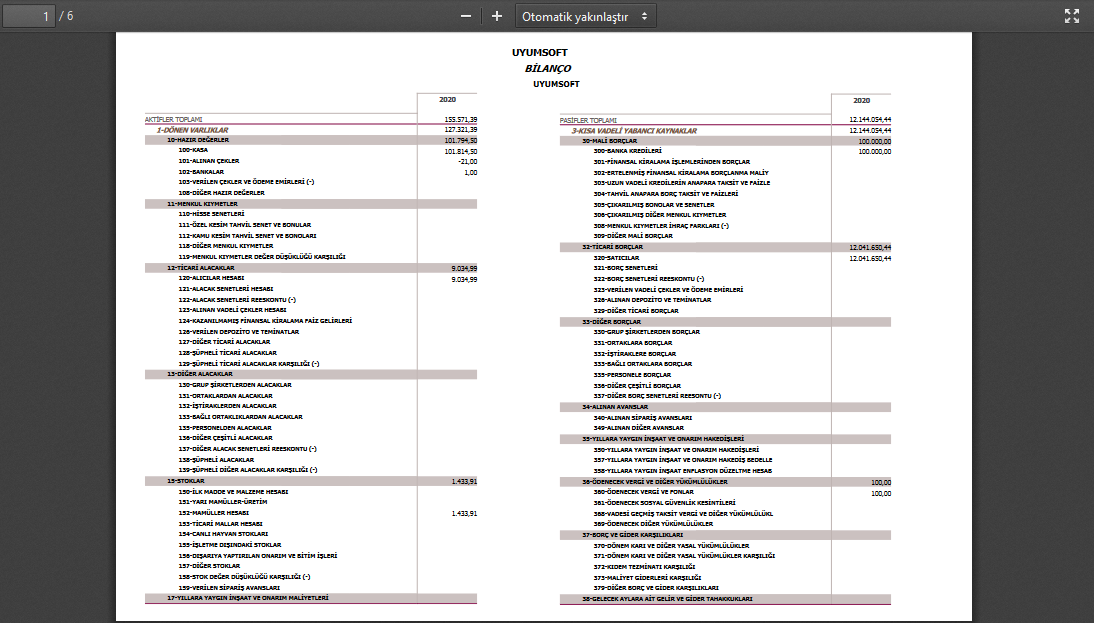The image size is (1094, 623).
Task: Zoom out with the minus button
Action: [x=465, y=16]
